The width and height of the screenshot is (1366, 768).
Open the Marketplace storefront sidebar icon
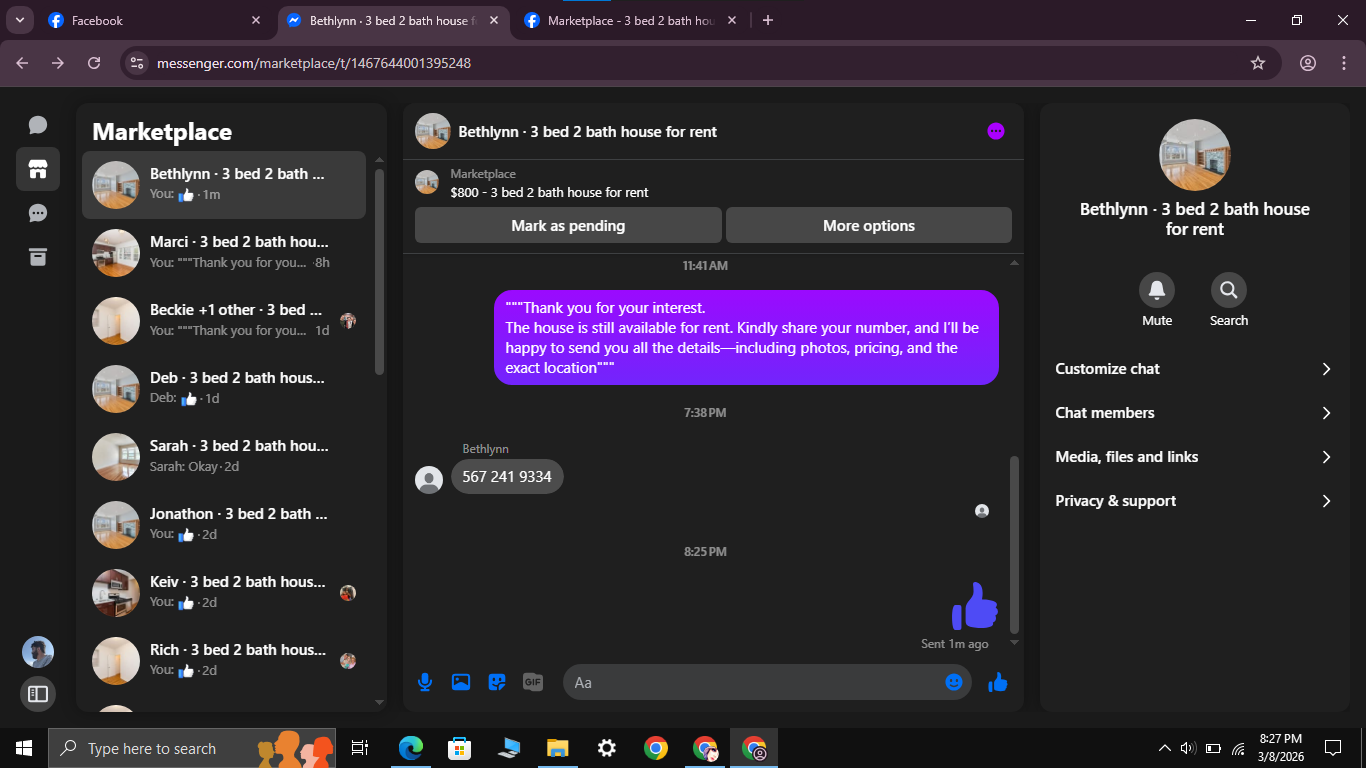tap(38, 169)
